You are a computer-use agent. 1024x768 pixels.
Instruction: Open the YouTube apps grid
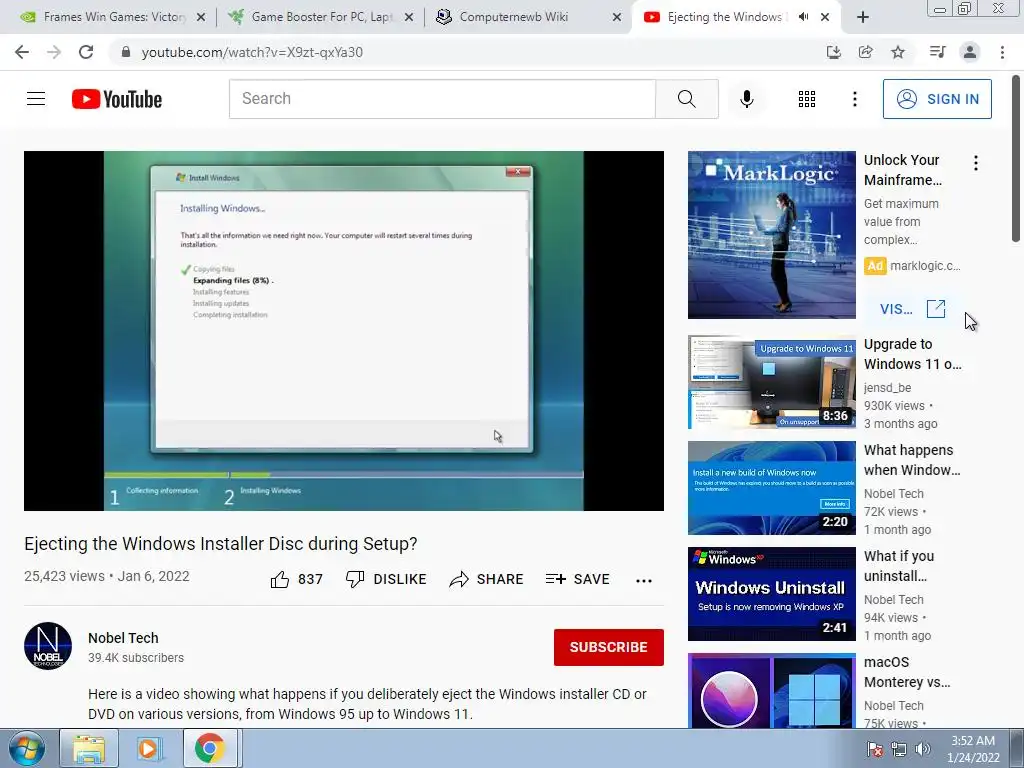[x=807, y=99]
